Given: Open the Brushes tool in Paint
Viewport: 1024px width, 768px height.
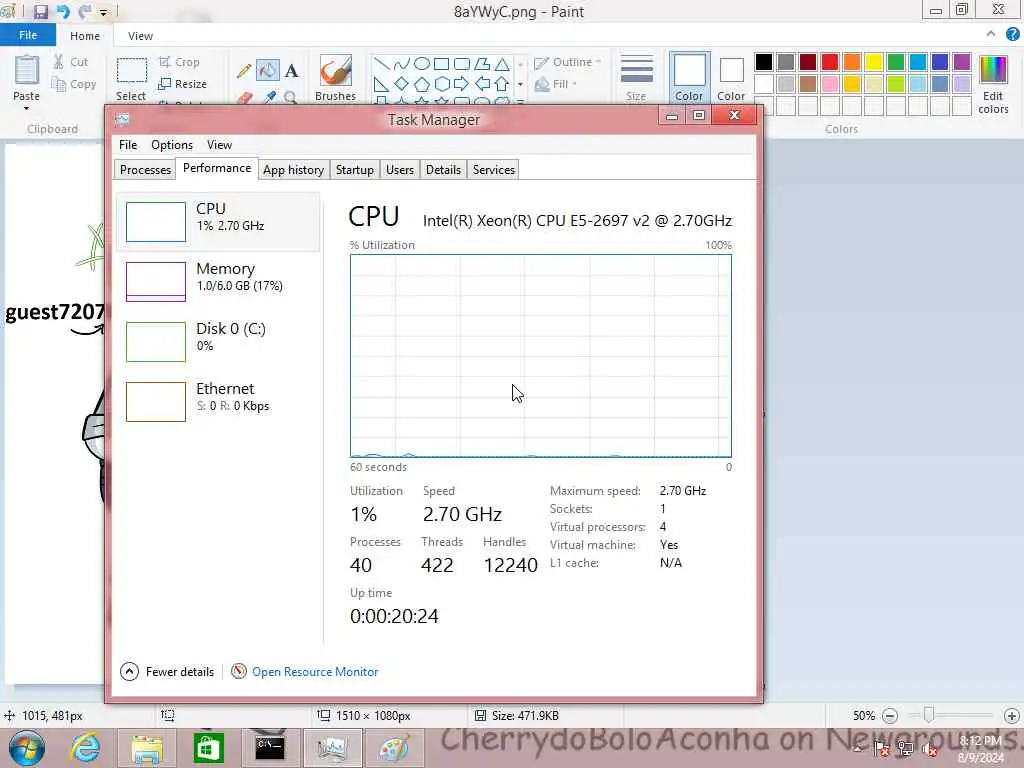Looking at the screenshot, I should [336, 78].
